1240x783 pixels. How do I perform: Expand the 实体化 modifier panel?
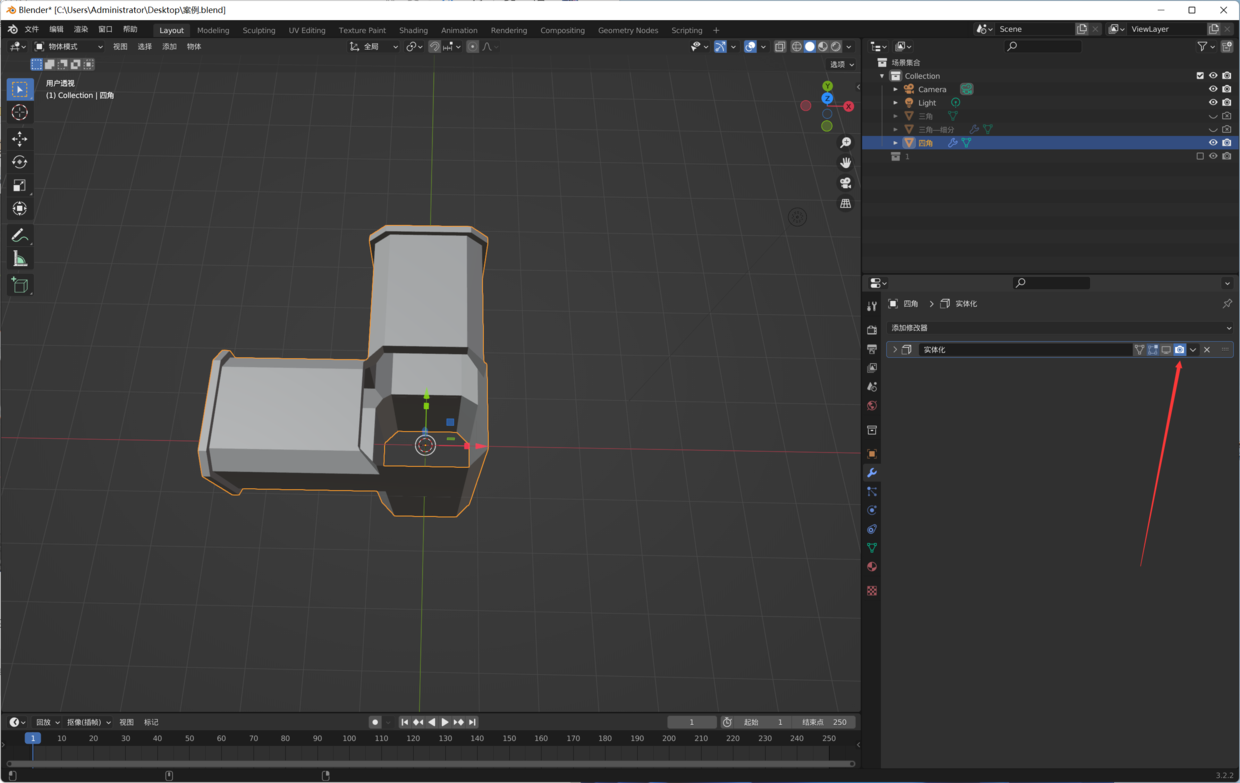point(895,350)
